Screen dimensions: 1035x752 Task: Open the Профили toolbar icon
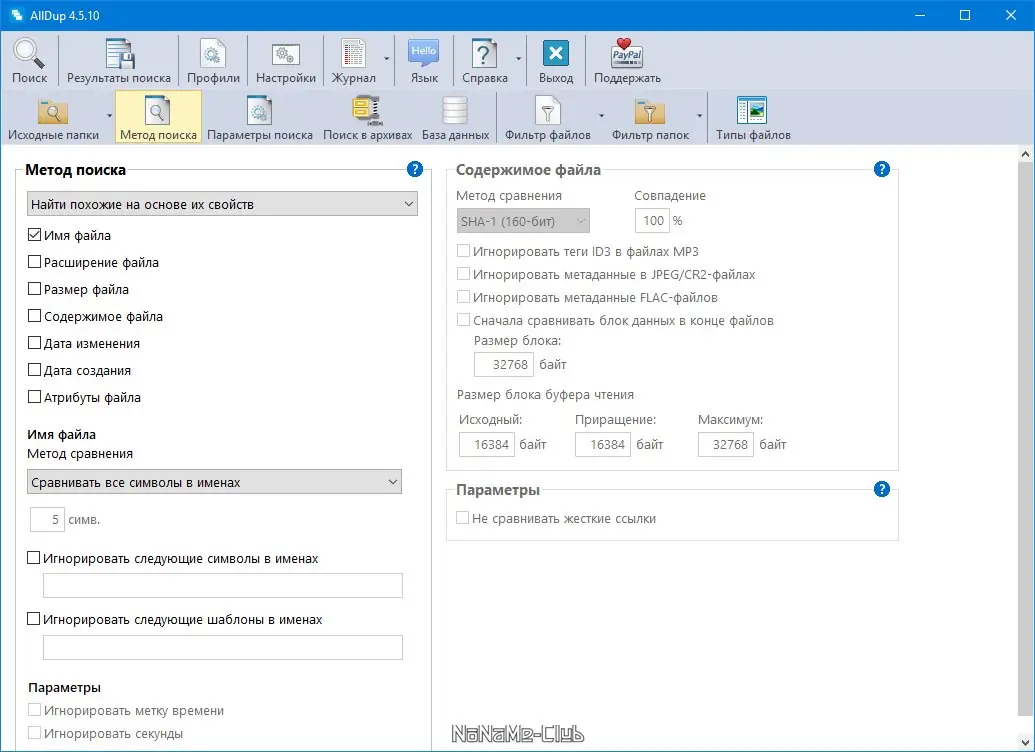coord(213,61)
